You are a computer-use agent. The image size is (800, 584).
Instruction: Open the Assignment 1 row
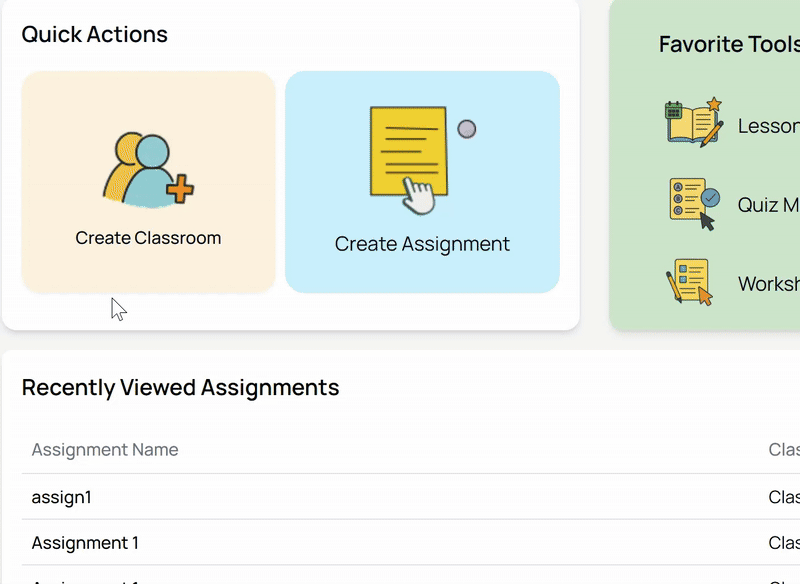[x=85, y=543]
